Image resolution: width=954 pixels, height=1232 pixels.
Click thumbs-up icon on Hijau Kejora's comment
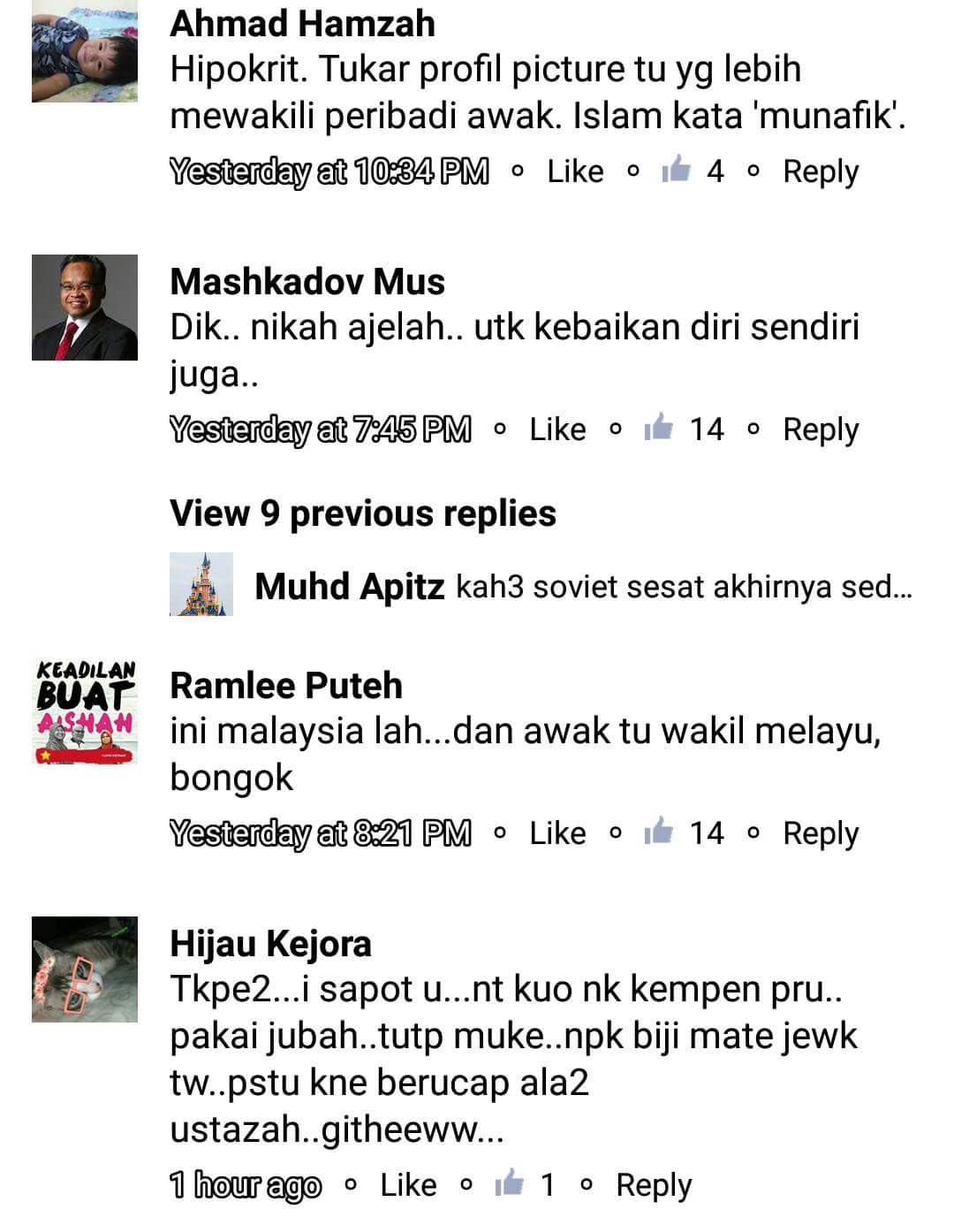click(x=509, y=1183)
